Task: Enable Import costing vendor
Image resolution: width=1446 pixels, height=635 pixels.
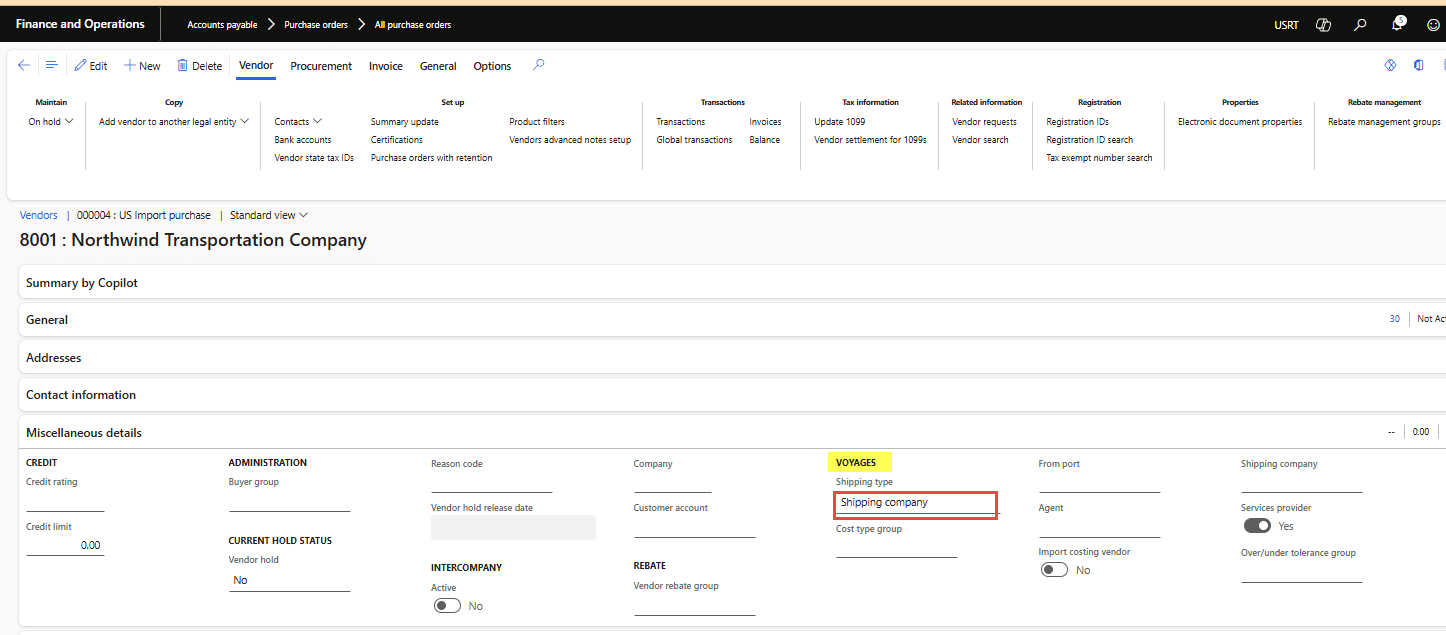Action: (1054, 569)
